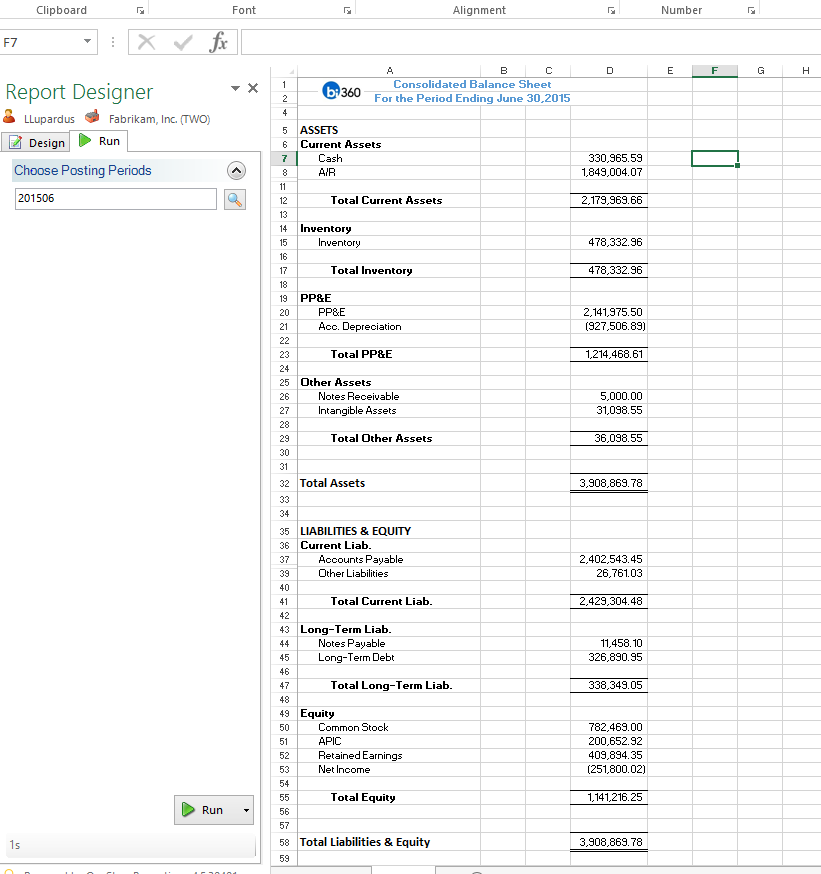Click the Name Box showing F7
This screenshot has height=874, width=821.
(40, 42)
